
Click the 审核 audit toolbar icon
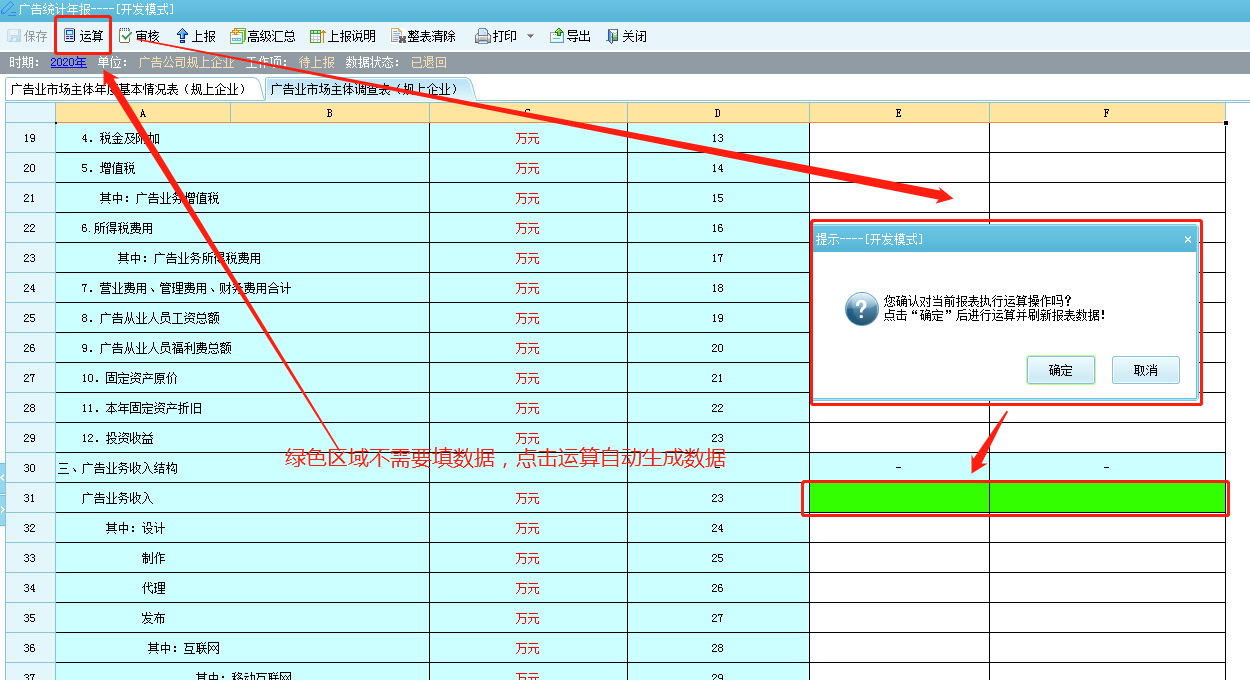coord(126,36)
